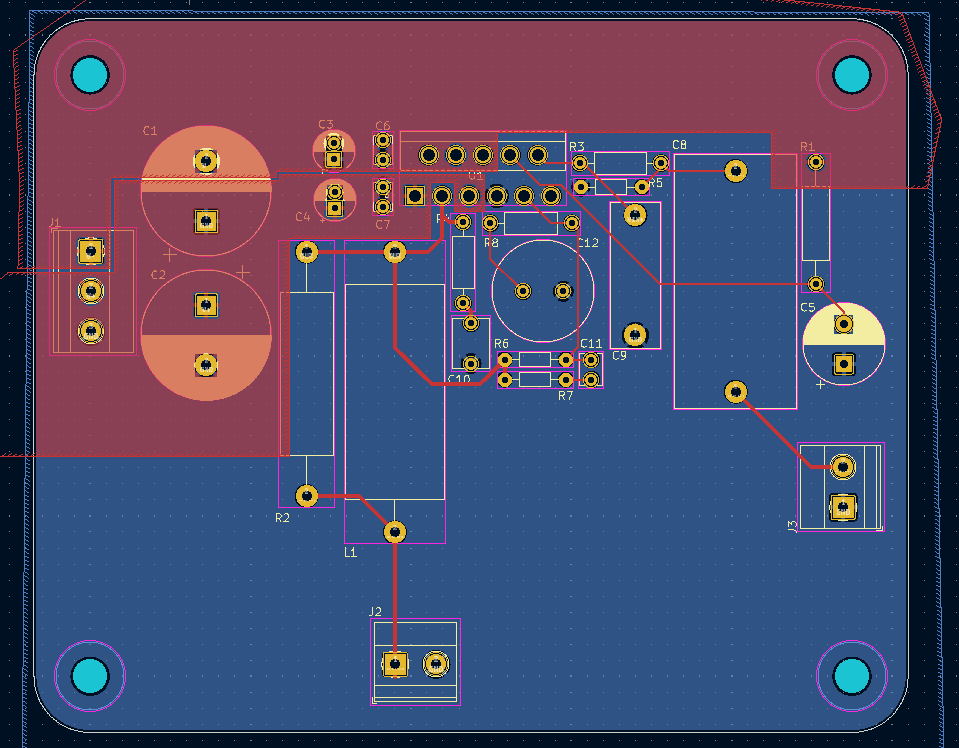Click the cyan mounting hole above connector J1
Image resolution: width=959 pixels, height=748 pixels.
90,75
